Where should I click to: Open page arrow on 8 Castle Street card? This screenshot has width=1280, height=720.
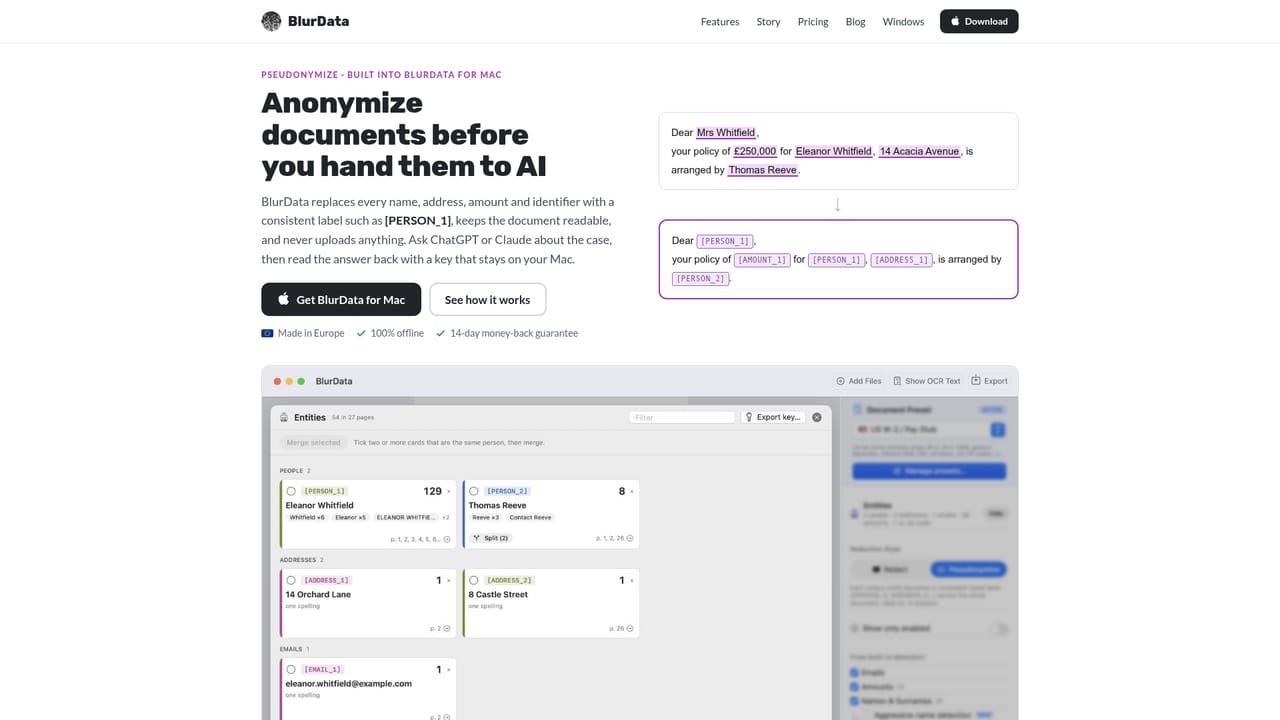[630, 628]
